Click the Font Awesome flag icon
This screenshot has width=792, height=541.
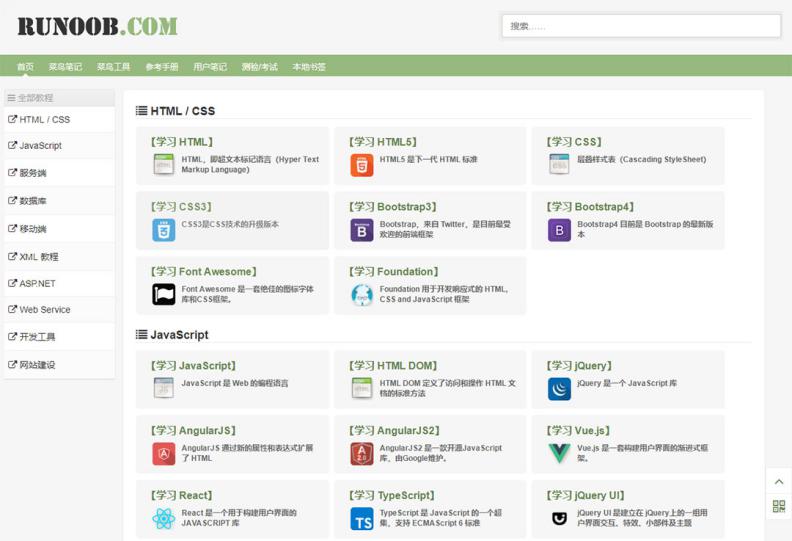(164, 294)
